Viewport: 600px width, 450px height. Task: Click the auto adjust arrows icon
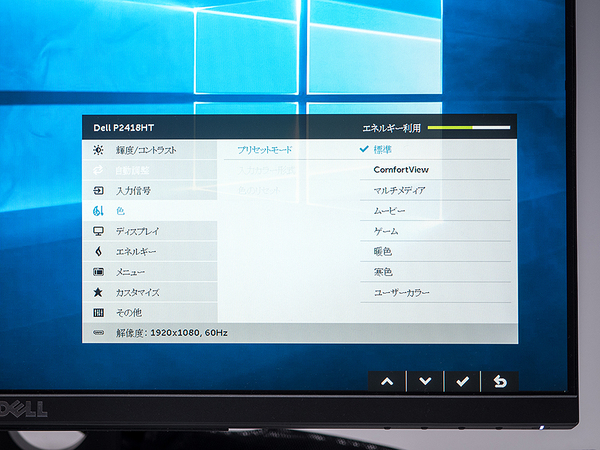coord(98,170)
